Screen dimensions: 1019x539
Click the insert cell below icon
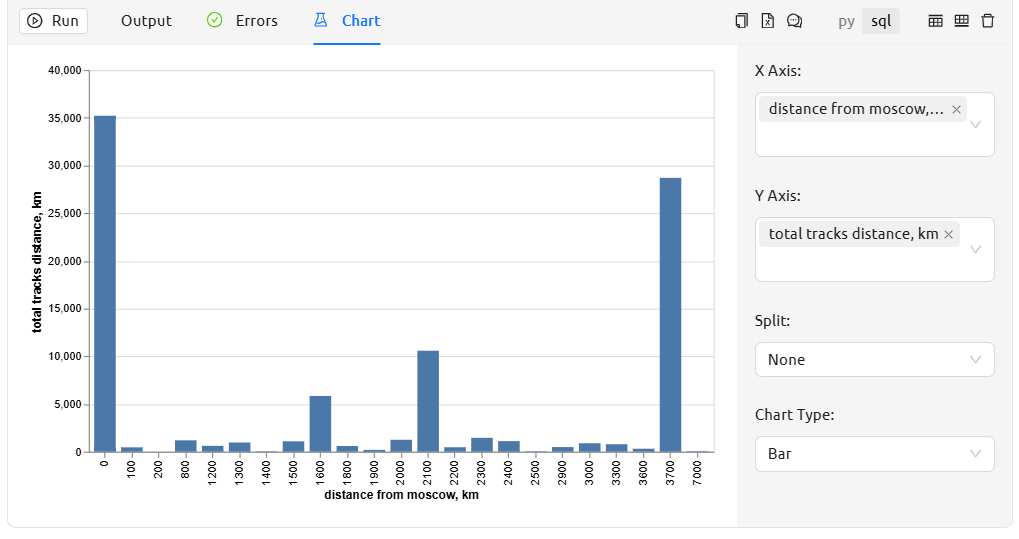pos(961,21)
